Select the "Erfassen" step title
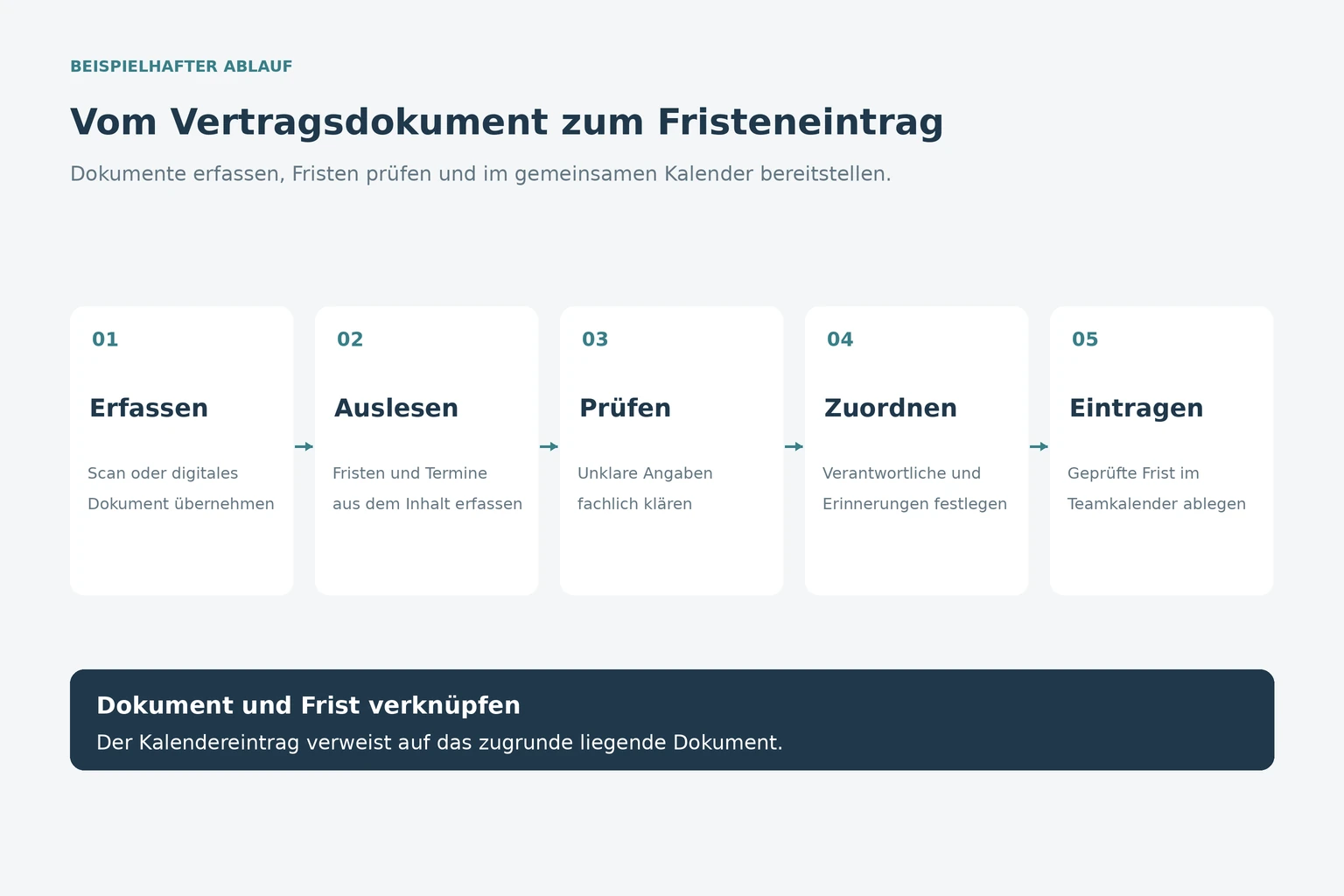The width and height of the screenshot is (1344, 896). pos(149,408)
